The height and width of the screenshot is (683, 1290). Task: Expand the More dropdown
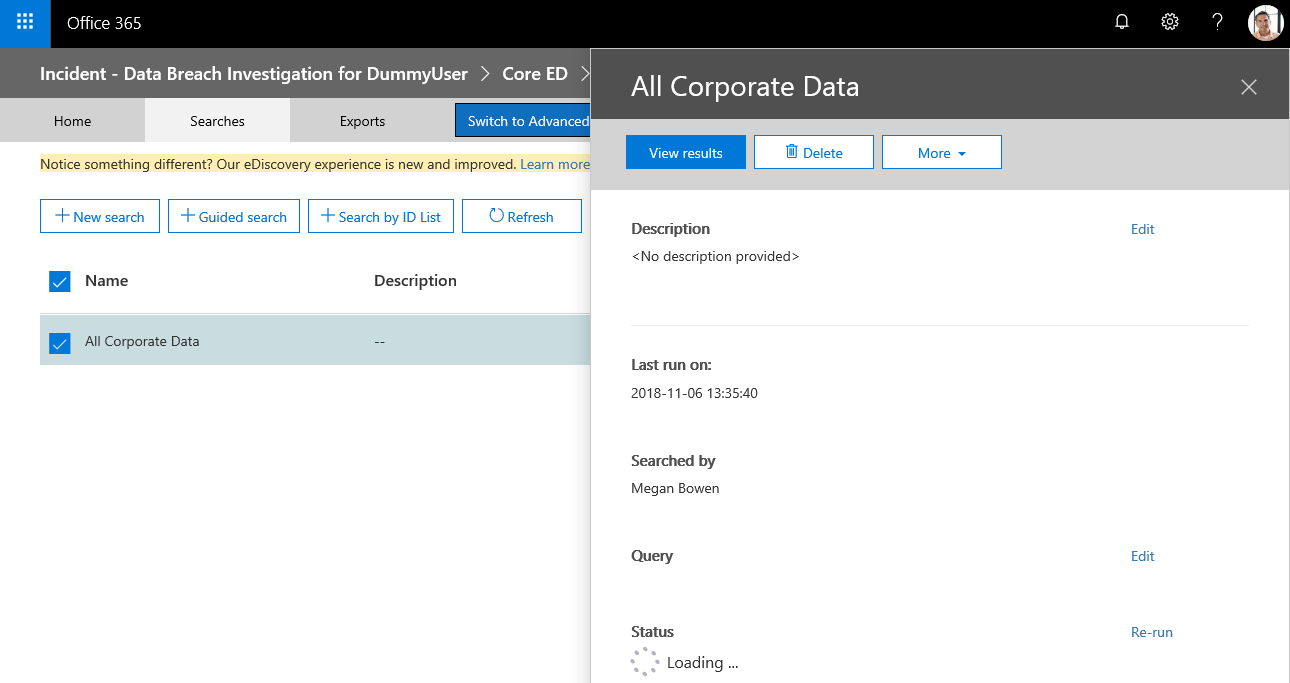click(942, 152)
